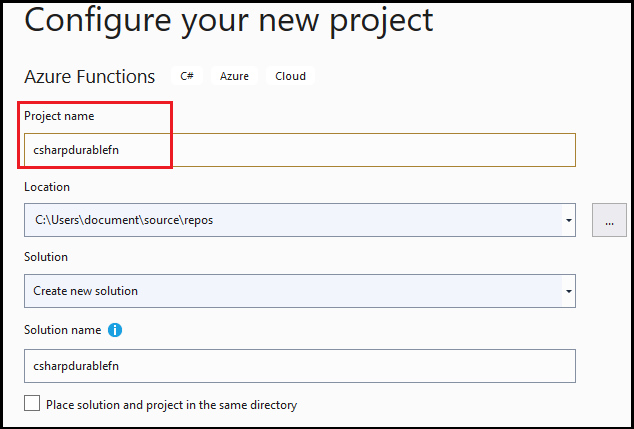Click the 'Project name' field label
634x429 pixels.
point(59,116)
